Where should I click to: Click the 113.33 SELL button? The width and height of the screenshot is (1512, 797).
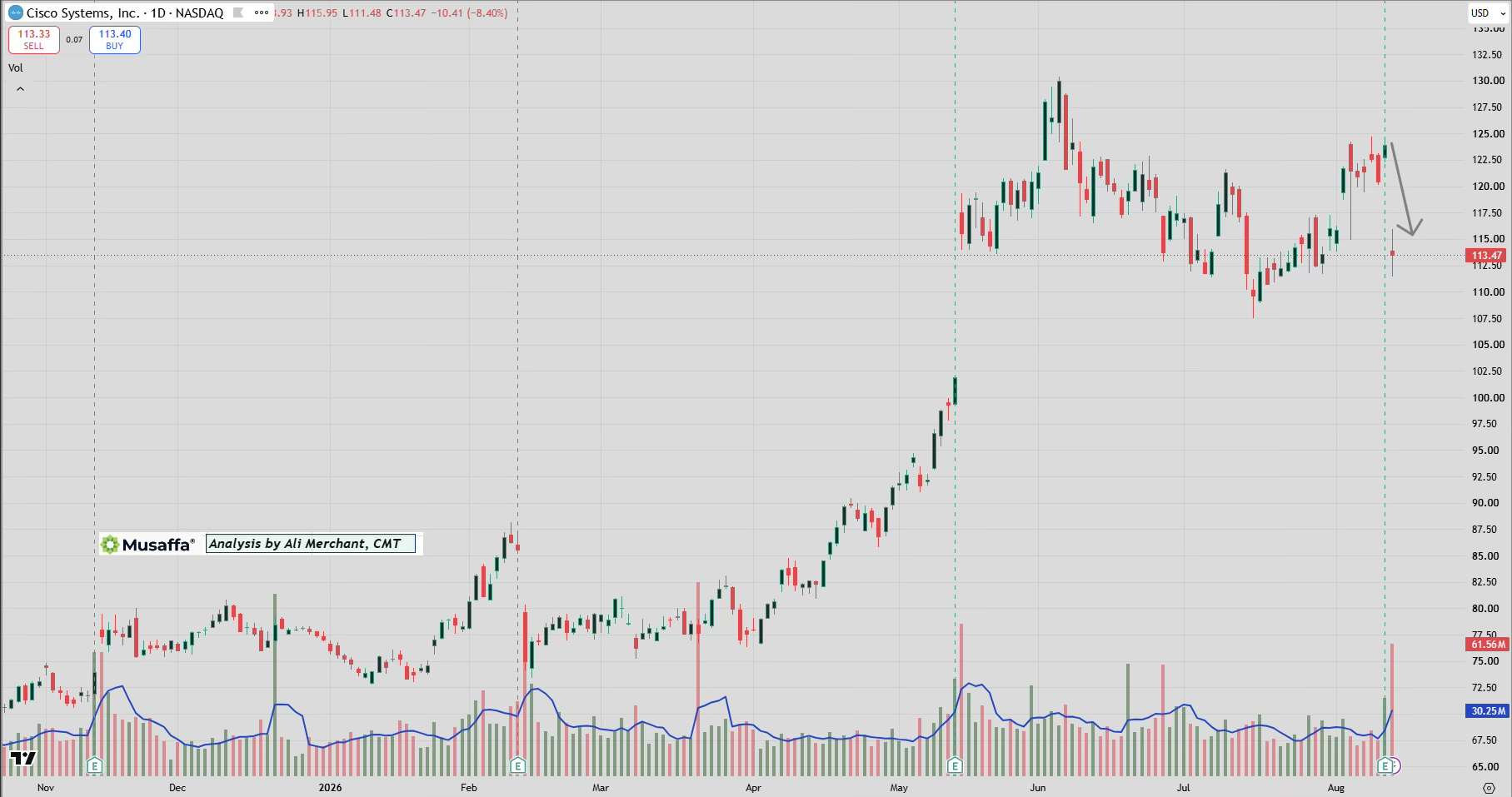point(34,40)
